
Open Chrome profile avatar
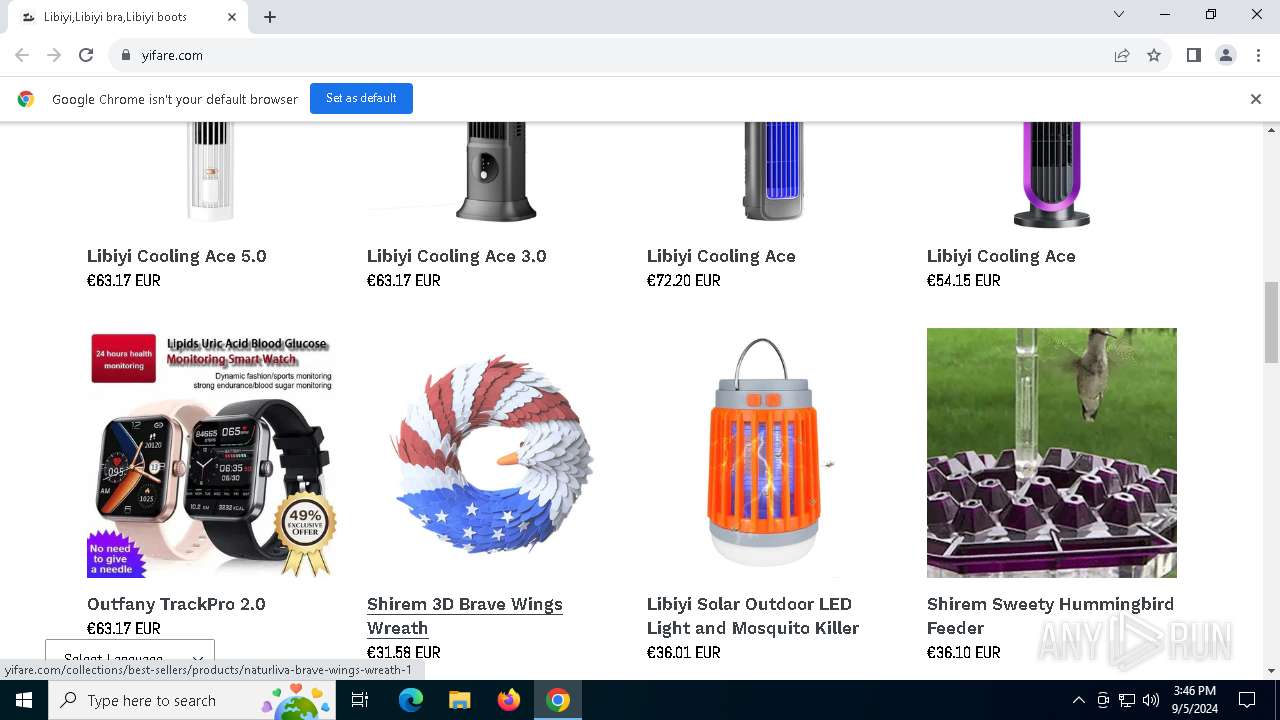(x=1226, y=55)
